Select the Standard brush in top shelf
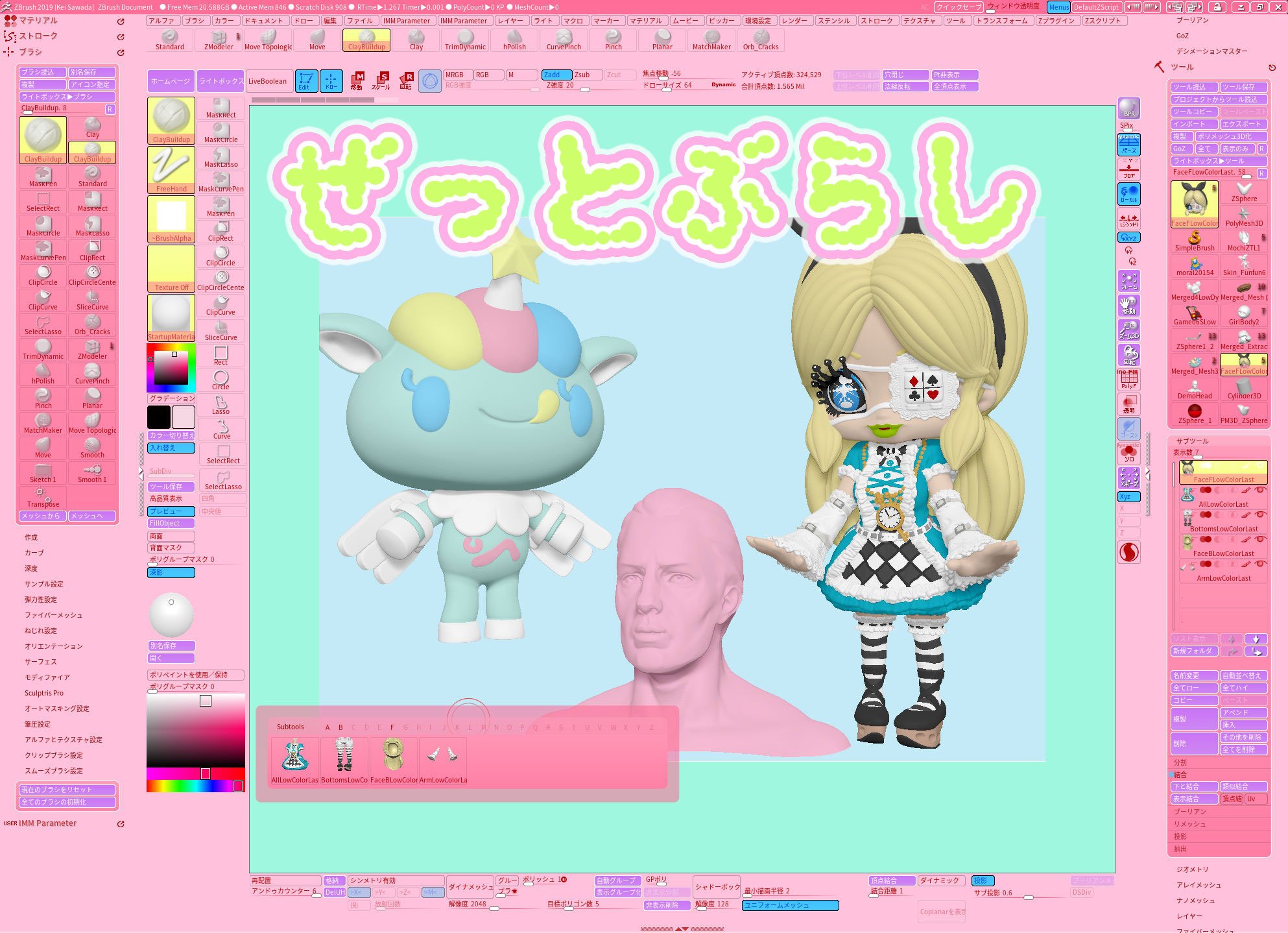This screenshot has width=1288, height=933. 169,40
